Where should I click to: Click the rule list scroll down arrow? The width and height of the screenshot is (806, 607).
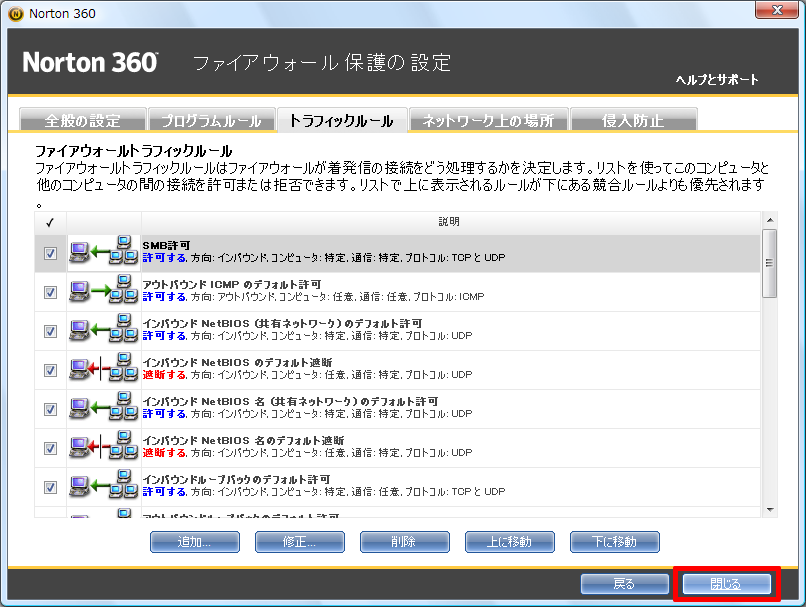[769, 509]
